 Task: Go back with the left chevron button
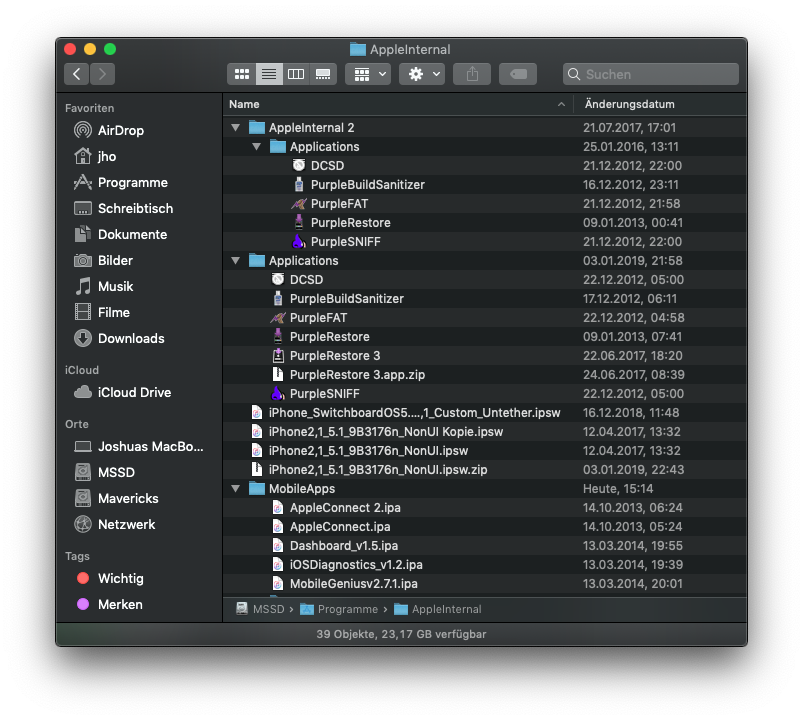click(x=76, y=74)
